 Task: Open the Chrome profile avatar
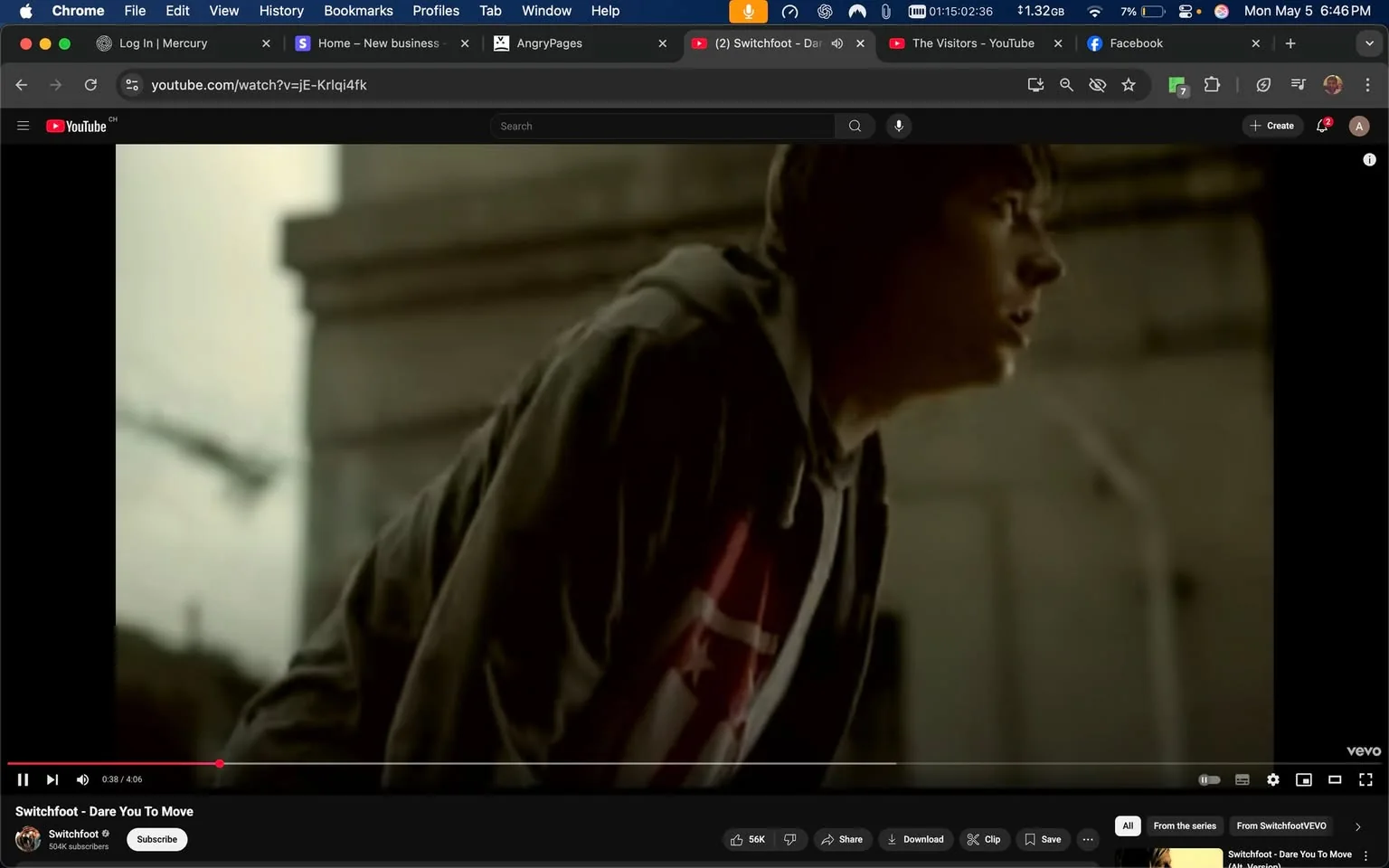pyautogui.click(x=1333, y=85)
